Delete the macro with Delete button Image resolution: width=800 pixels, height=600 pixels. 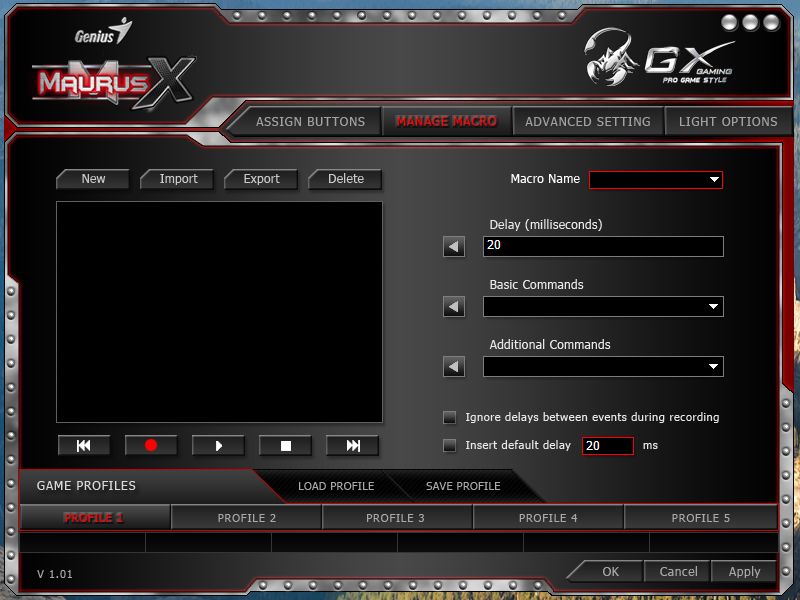(345, 179)
